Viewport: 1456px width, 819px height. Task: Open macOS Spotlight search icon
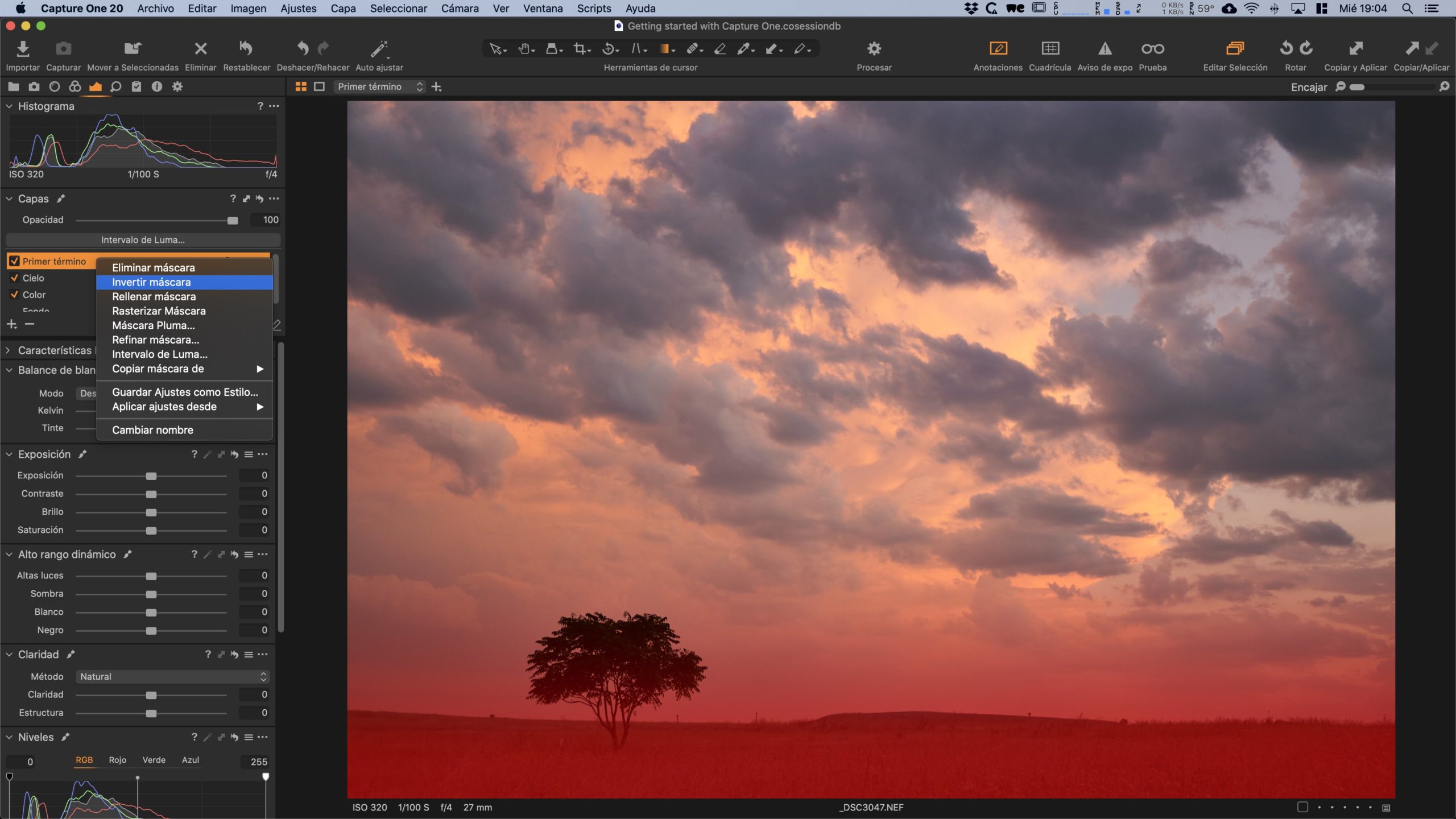1407,9
